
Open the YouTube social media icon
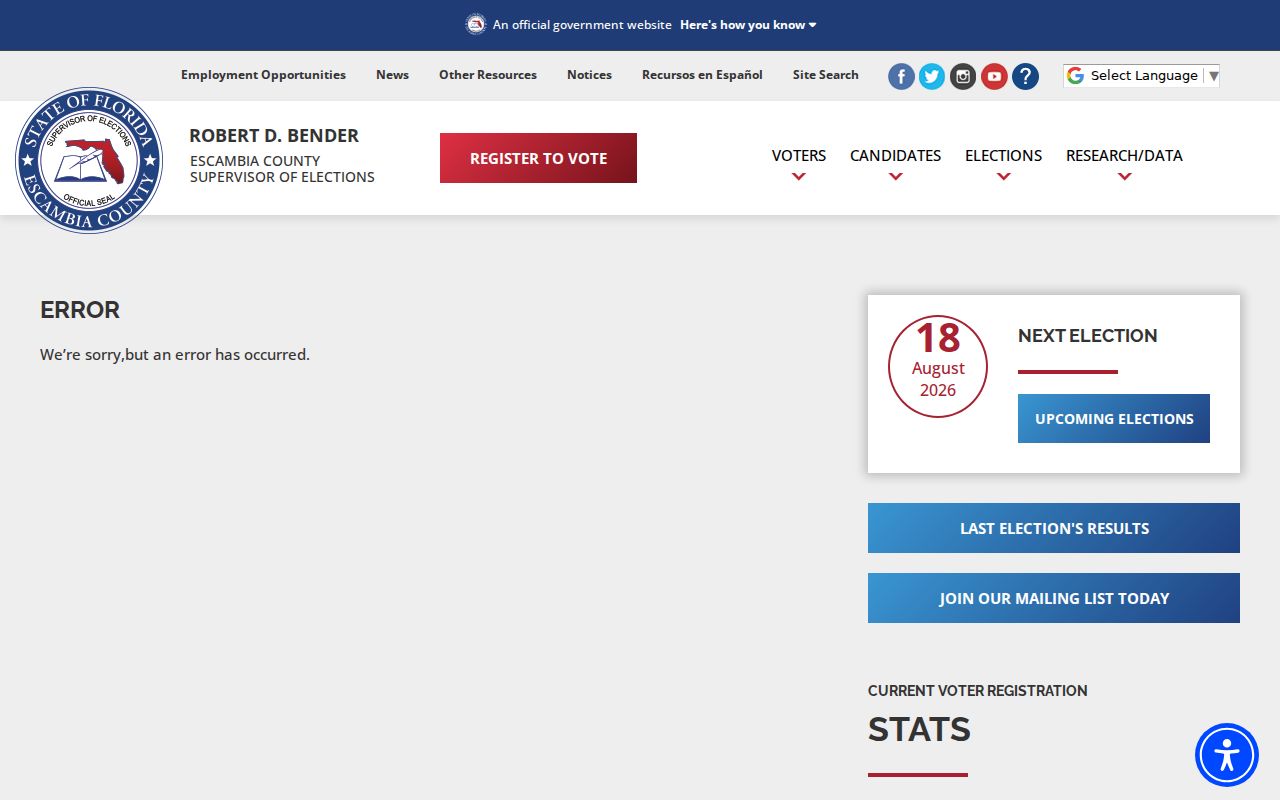[x=994, y=76]
